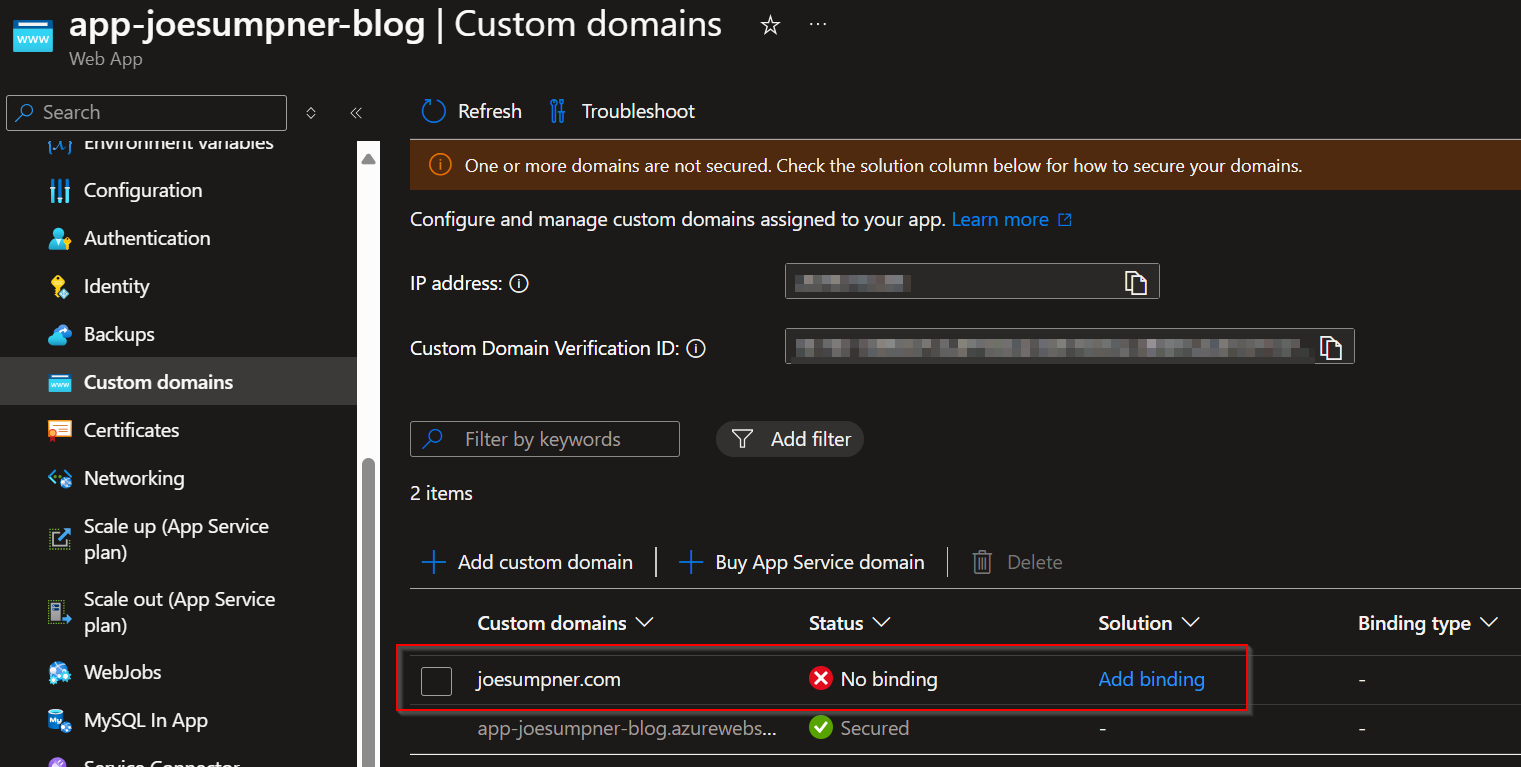Click info icon beside Custom Domain Verification ID
Screen dimensions: 1521x767
coord(696,349)
